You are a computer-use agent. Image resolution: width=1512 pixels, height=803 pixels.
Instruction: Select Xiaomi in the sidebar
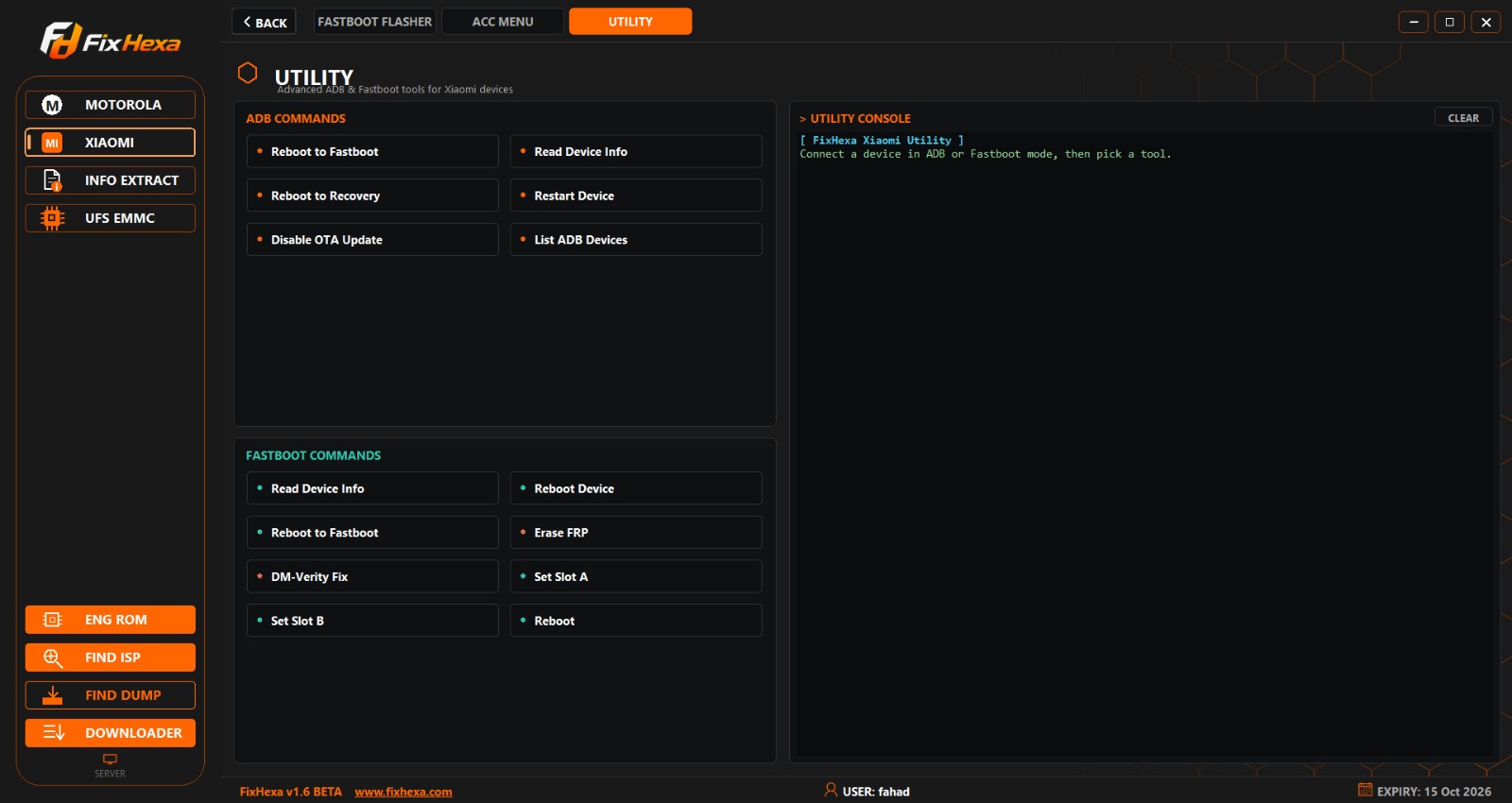click(110, 143)
